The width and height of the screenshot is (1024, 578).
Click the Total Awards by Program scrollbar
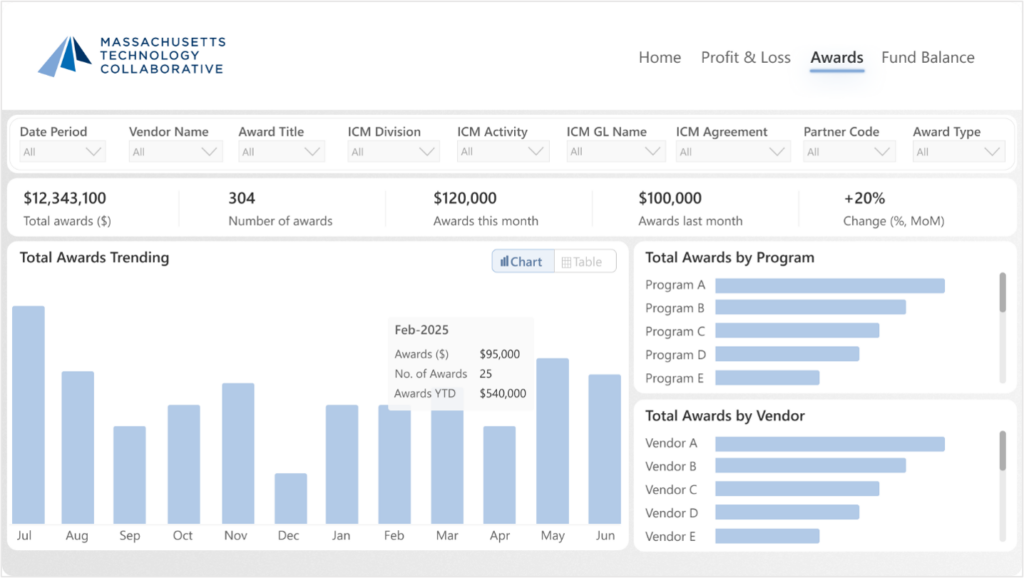coord(1002,293)
